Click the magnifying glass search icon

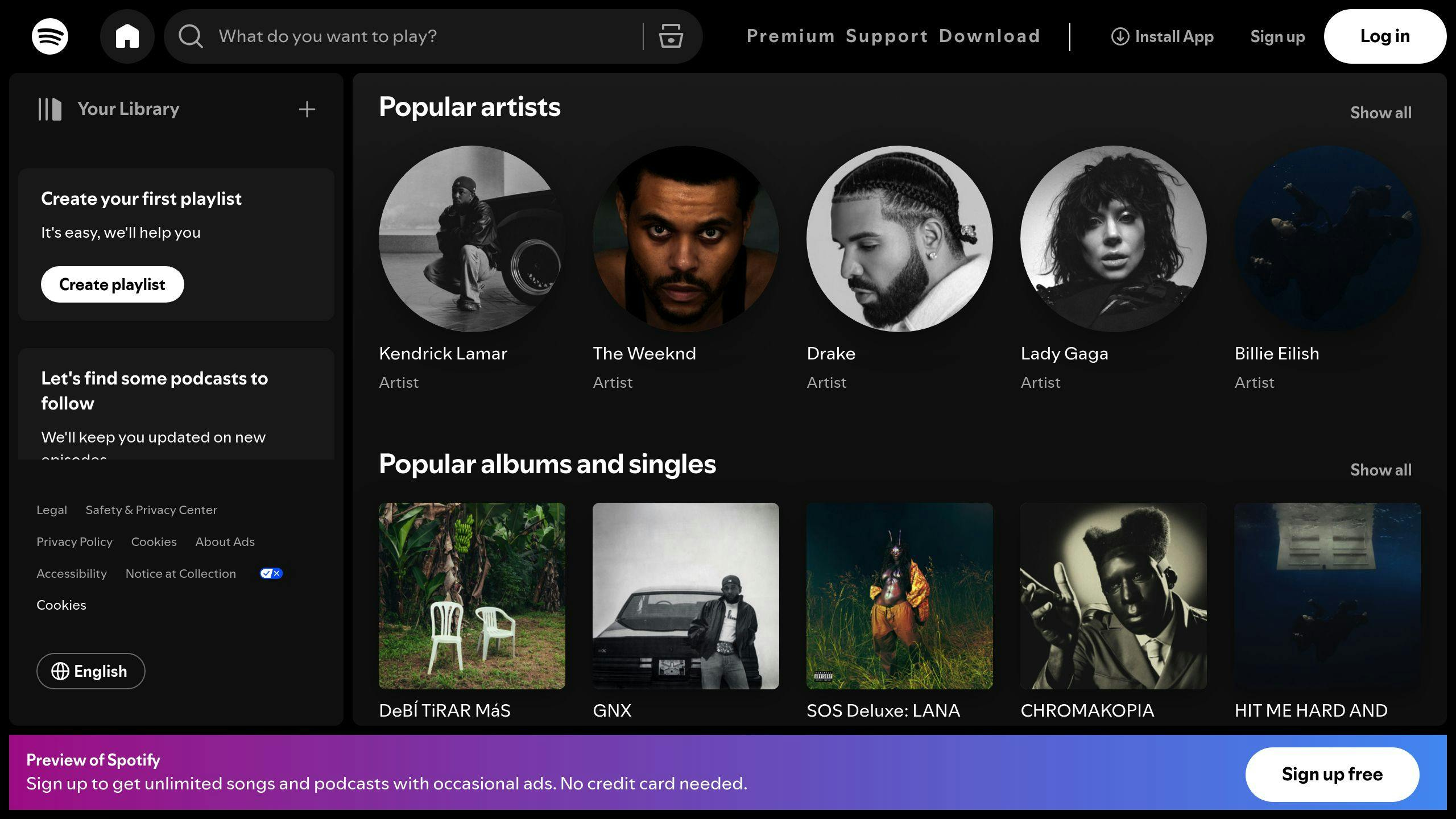tap(191, 36)
